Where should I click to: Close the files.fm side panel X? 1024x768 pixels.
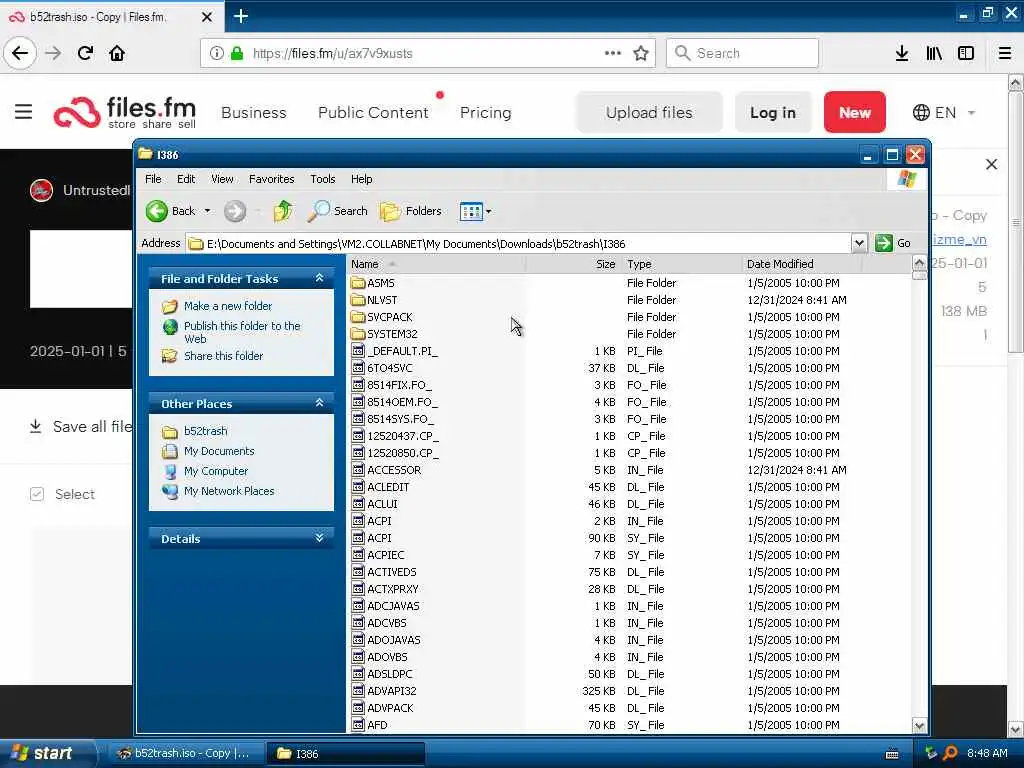click(x=991, y=165)
